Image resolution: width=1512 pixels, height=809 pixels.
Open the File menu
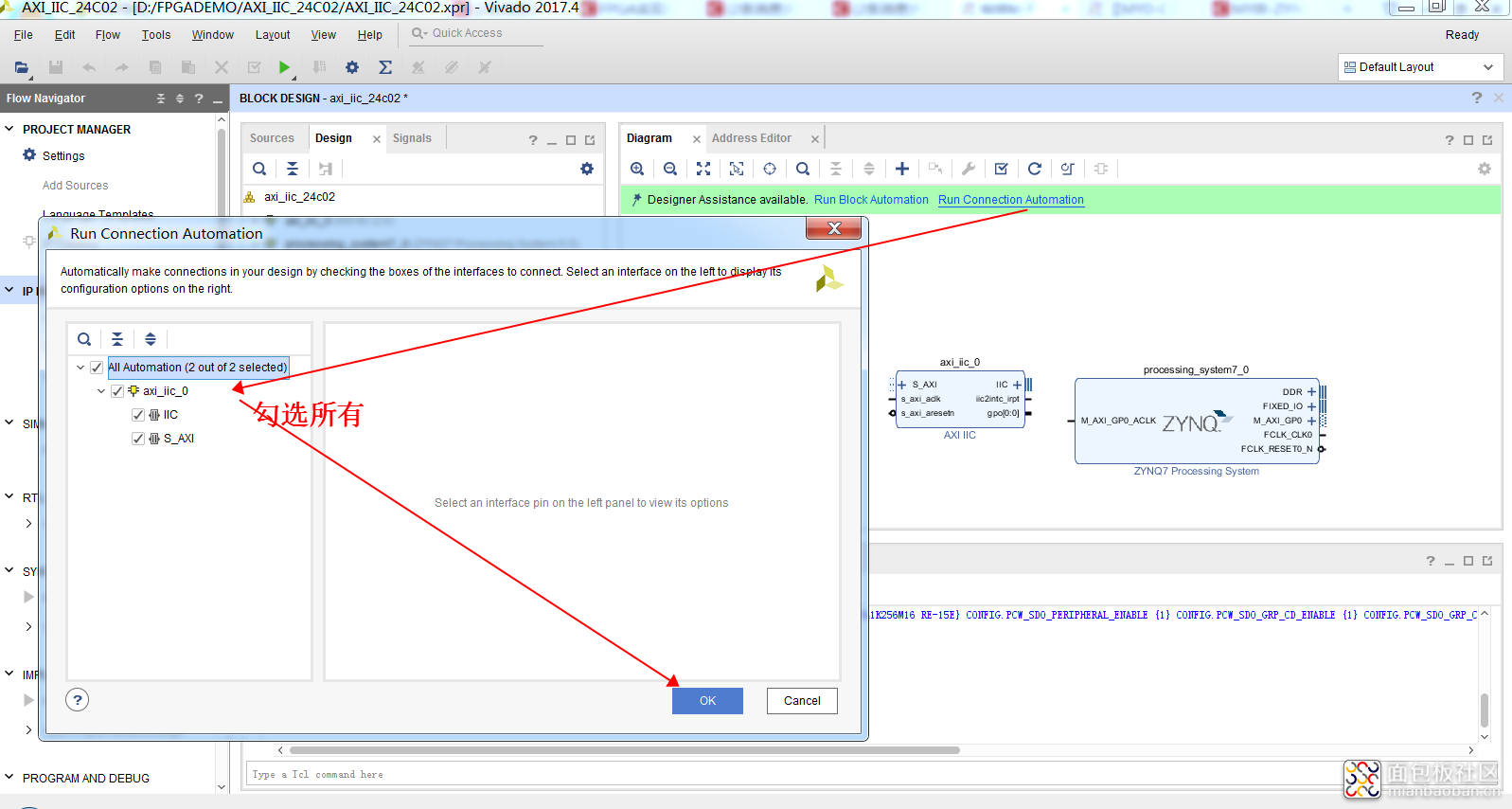point(24,35)
